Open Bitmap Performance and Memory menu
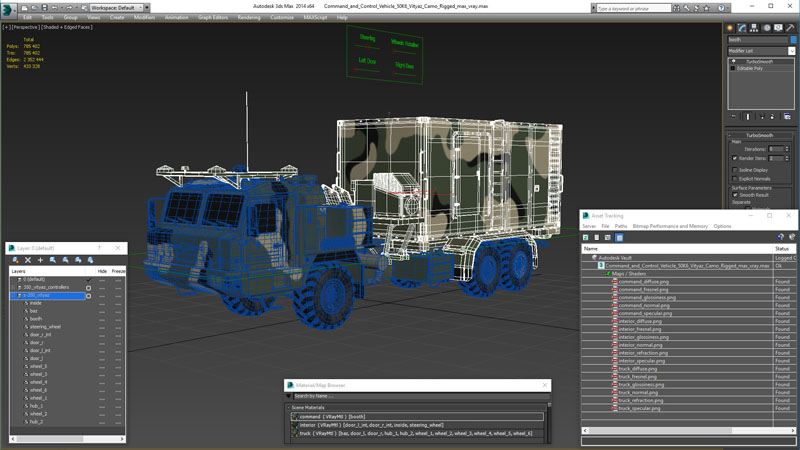Image resolution: width=800 pixels, height=450 pixels. [x=670, y=226]
